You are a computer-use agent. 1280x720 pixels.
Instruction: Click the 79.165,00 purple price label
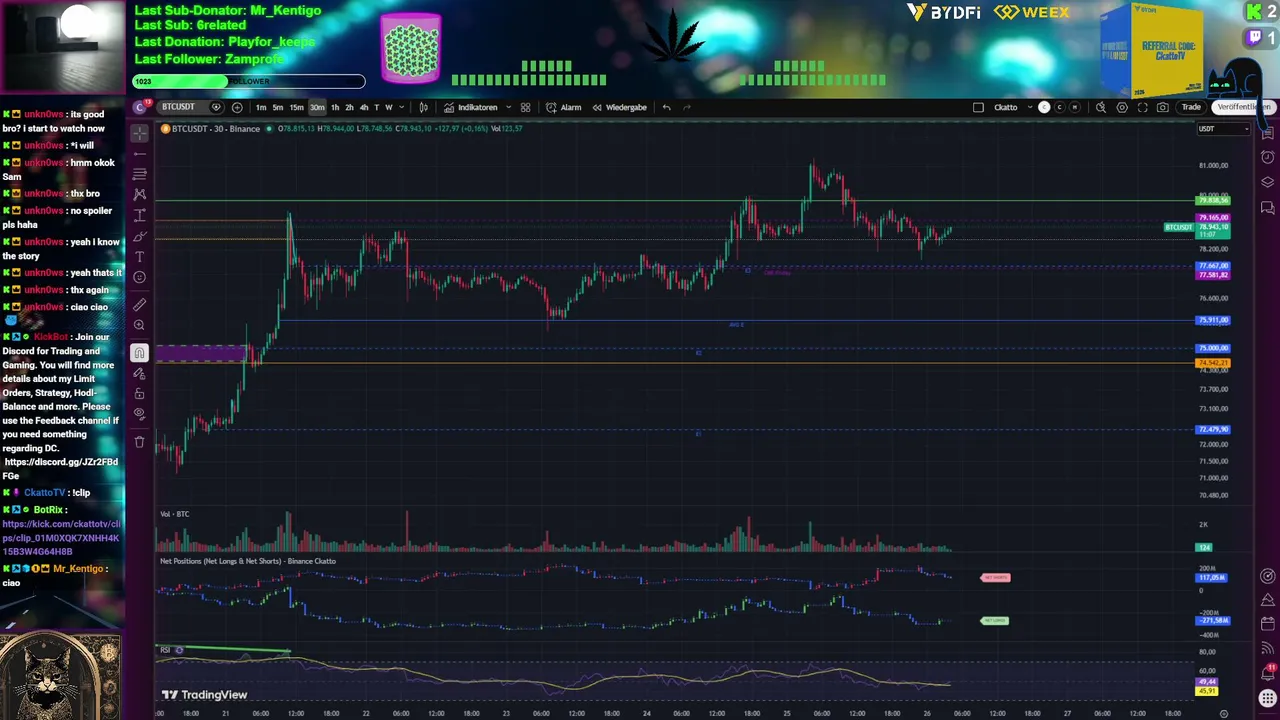pyautogui.click(x=1213, y=217)
